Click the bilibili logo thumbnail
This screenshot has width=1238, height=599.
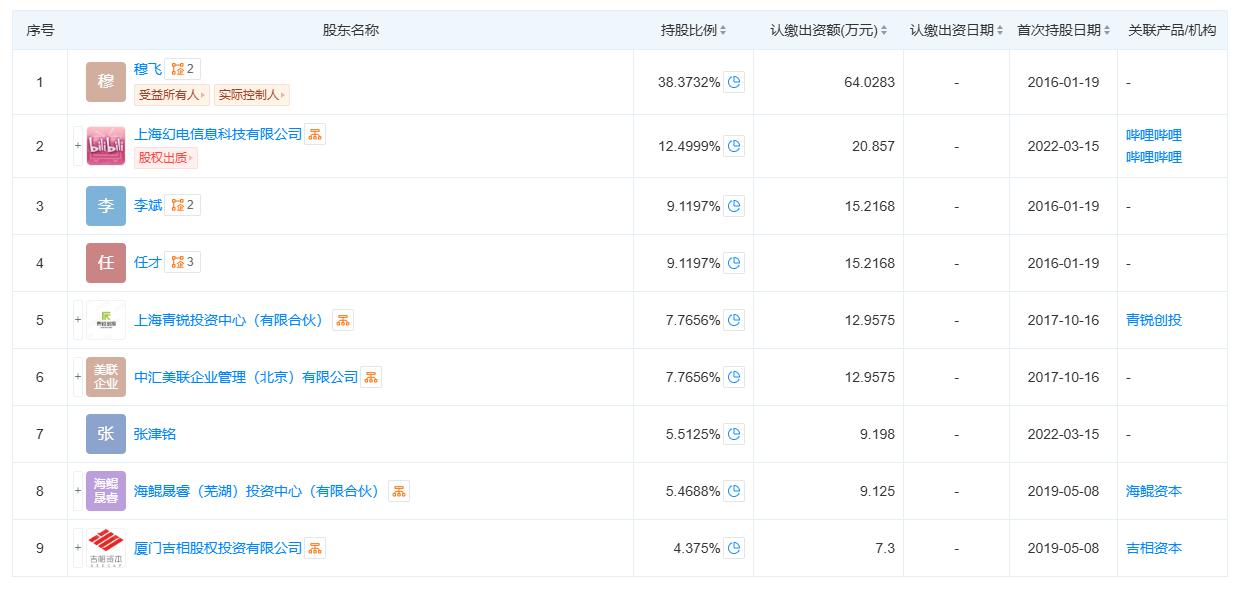point(106,146)
